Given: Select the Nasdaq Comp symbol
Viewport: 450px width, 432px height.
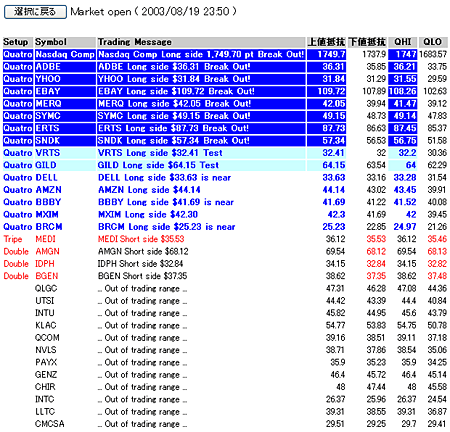Looking at the screenshot, I should point(65,54).
